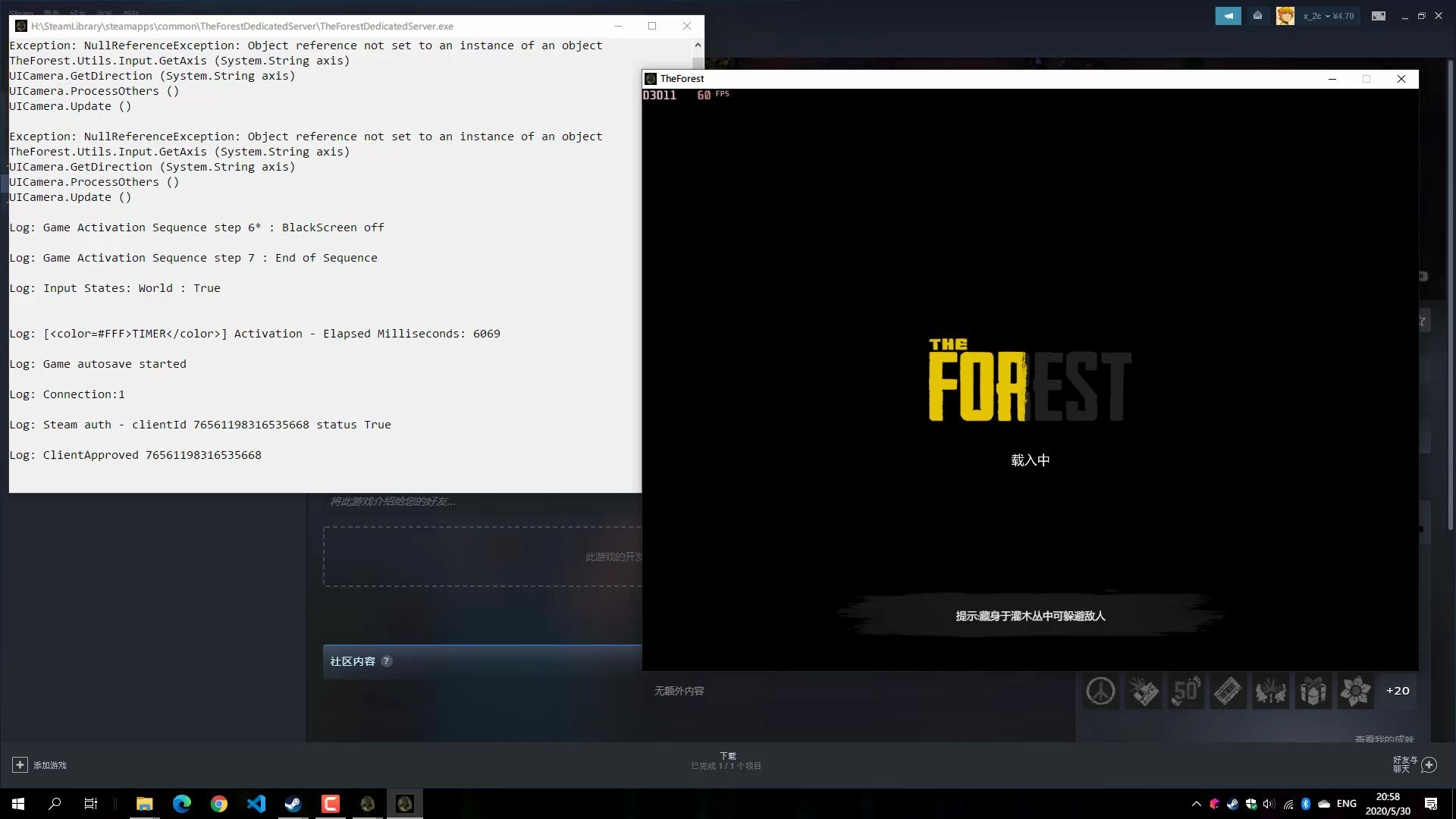Open the Downloads status at bottom center
Viewport: 1456px width, 819px height.
tap(726, 761)
